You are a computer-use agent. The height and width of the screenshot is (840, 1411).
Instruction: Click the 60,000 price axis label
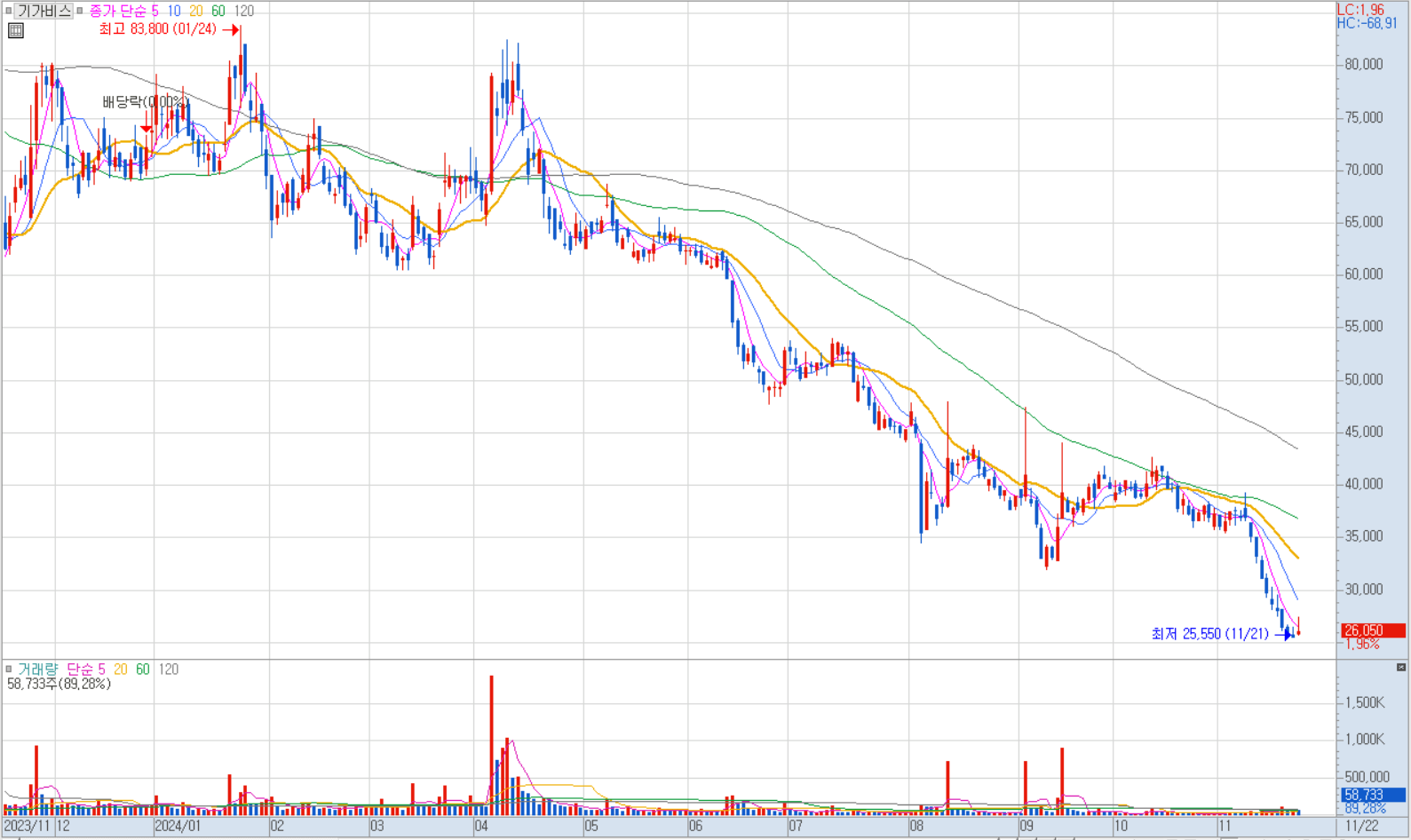tap(1364, 274)
